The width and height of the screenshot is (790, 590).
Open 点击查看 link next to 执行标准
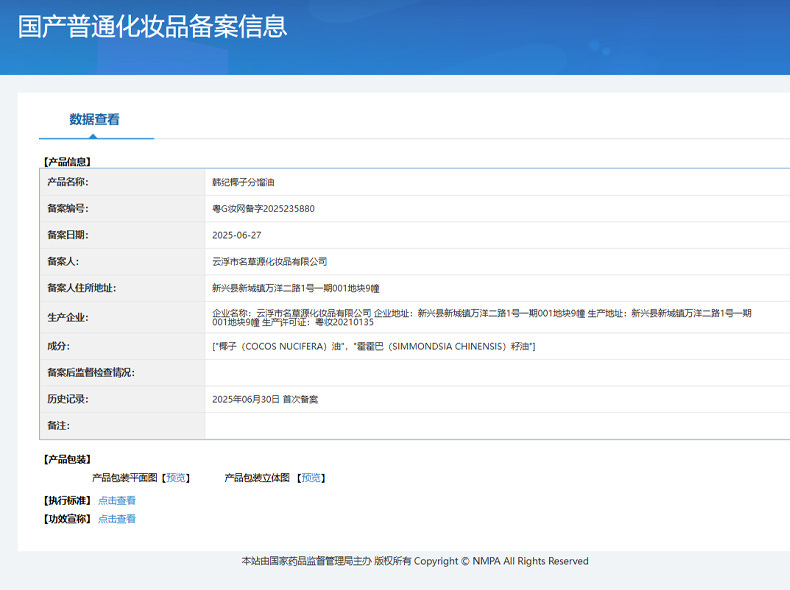coord(117,500)
